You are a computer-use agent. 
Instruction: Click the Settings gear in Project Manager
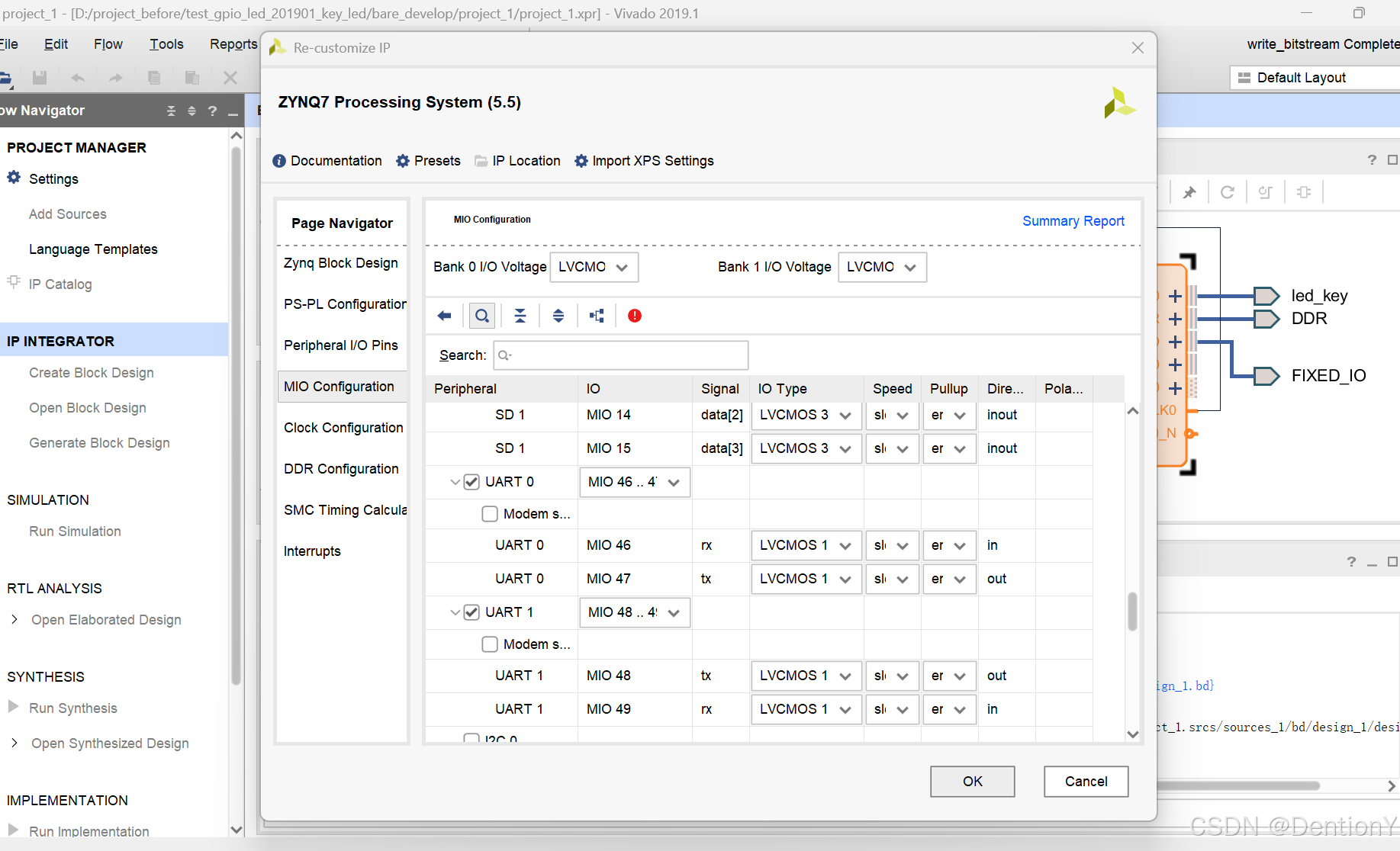click(14, 178)
